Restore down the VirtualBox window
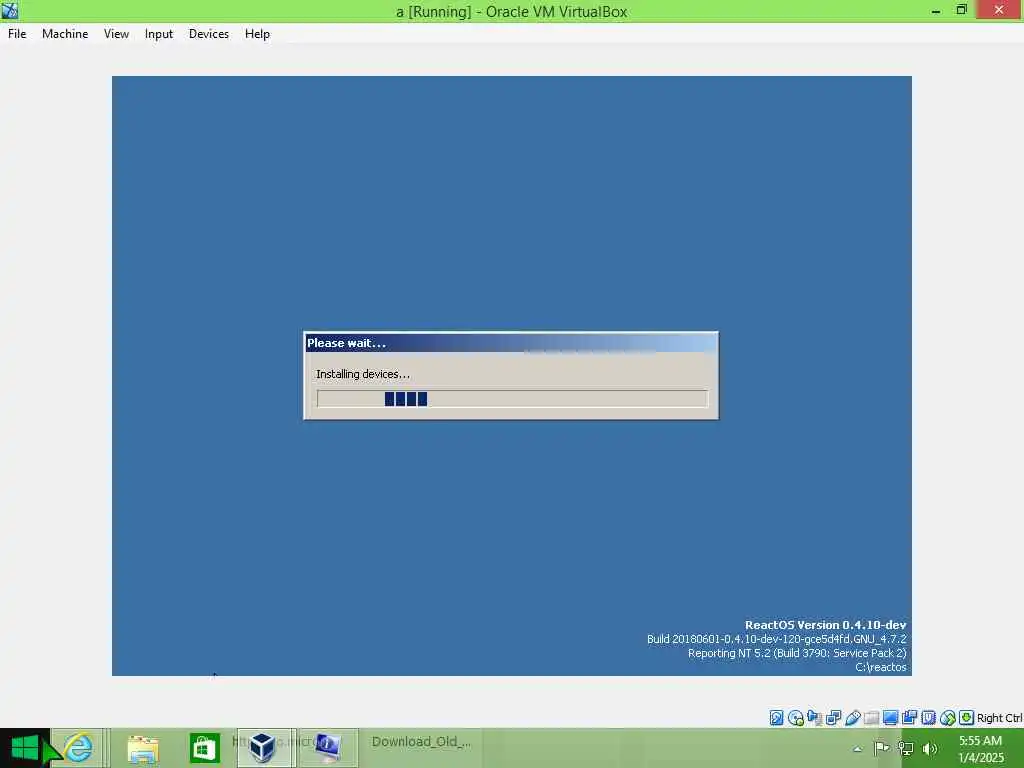The height and width of the screenshot is (768, 1024). [961, 10]
